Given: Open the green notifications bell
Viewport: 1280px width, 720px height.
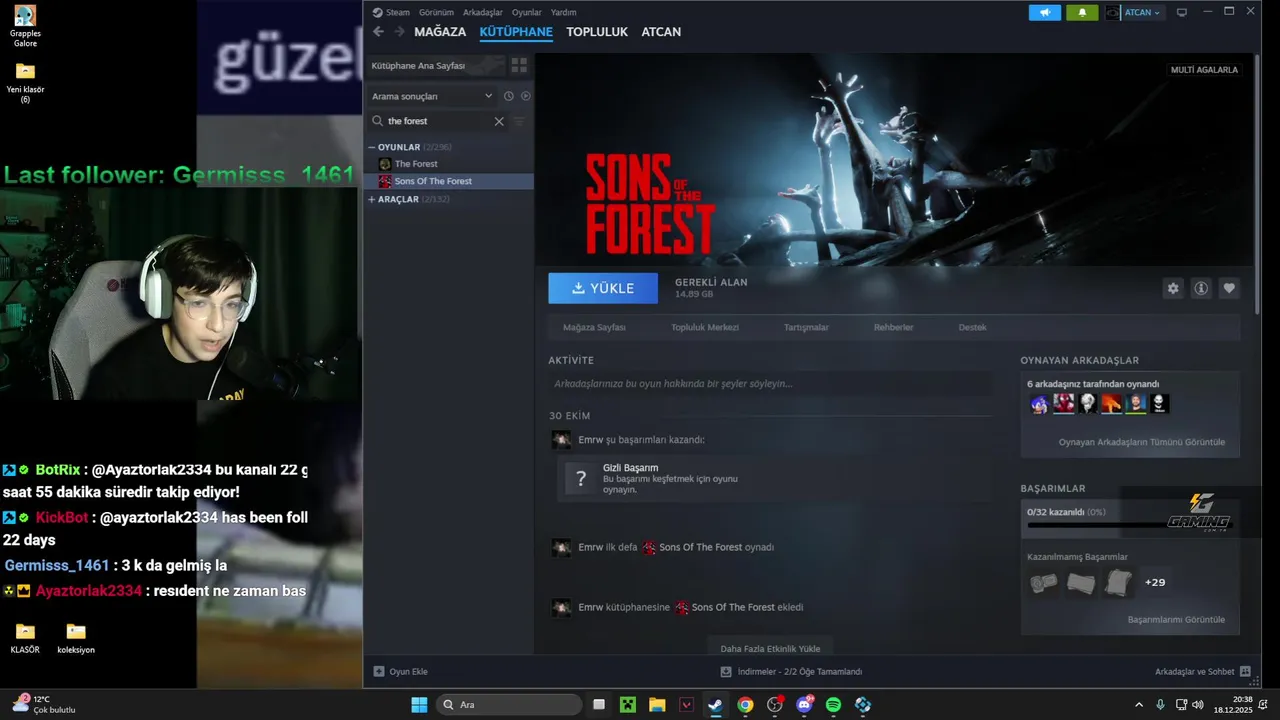Looking at the screenshot, I should tap(1082, 13).
